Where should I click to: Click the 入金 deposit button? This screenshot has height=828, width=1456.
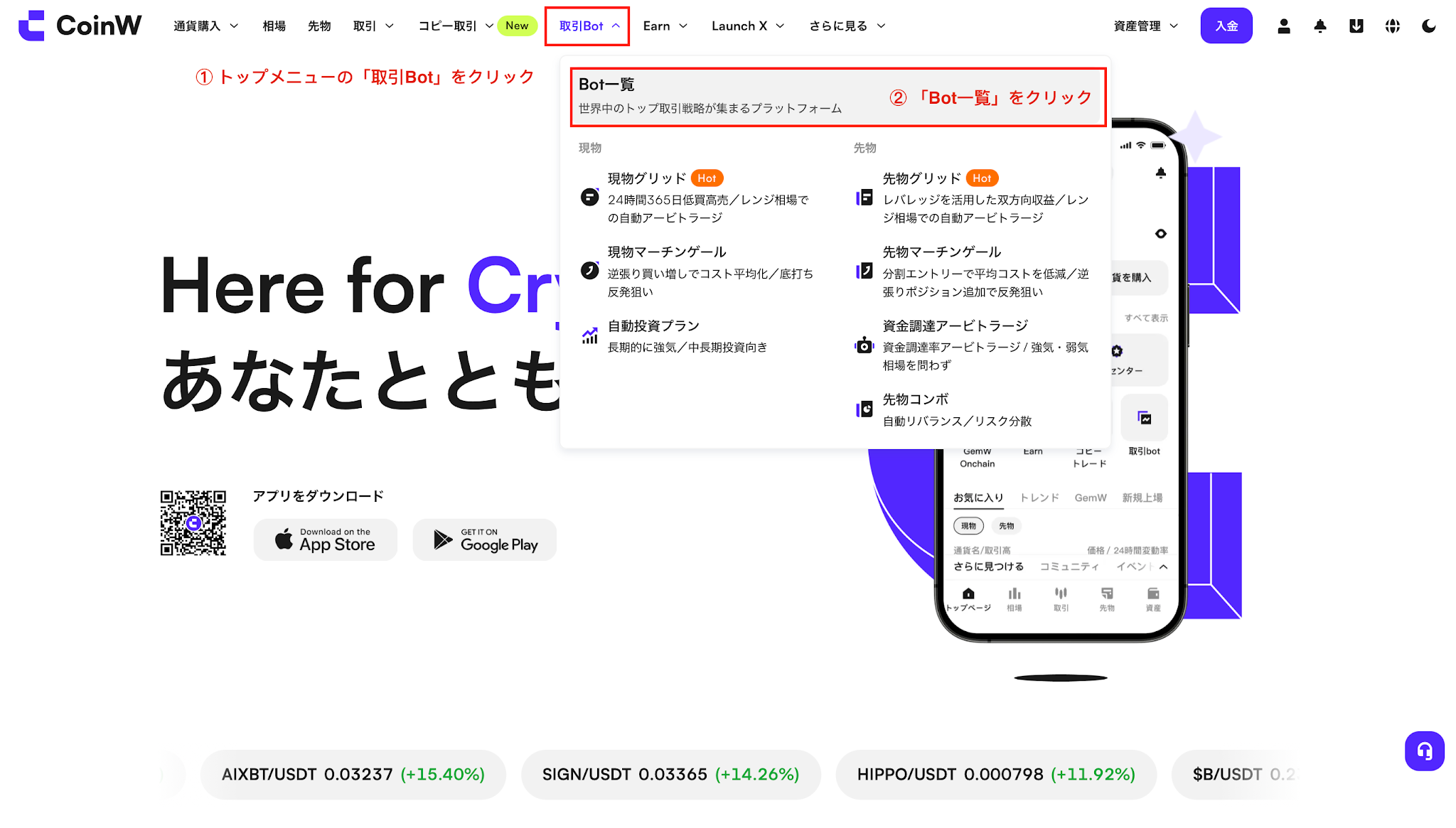coord(1226,26)
